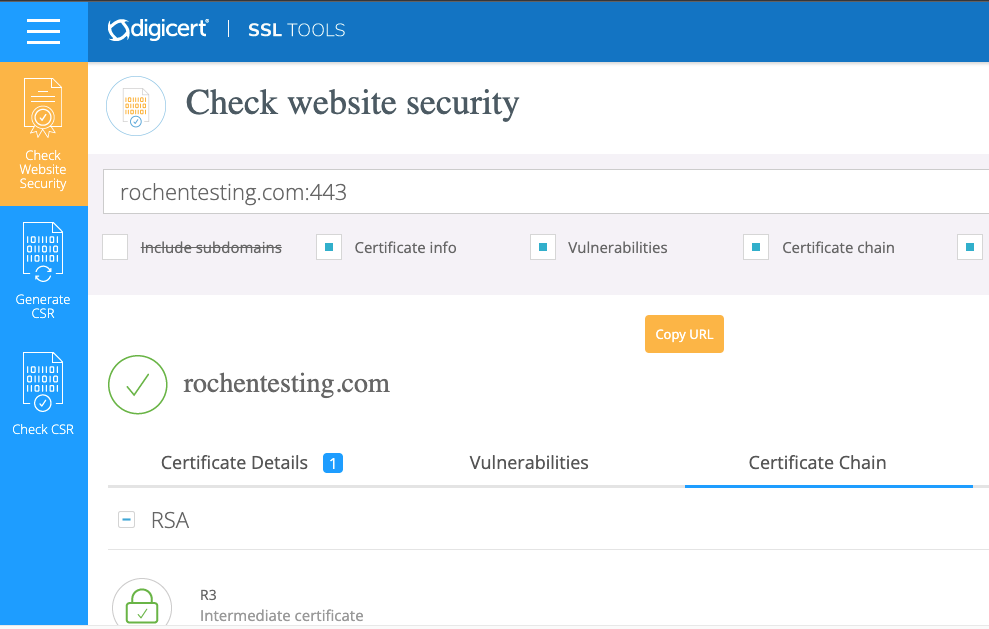Open Check CSR sidebar tool

[44, 394]
